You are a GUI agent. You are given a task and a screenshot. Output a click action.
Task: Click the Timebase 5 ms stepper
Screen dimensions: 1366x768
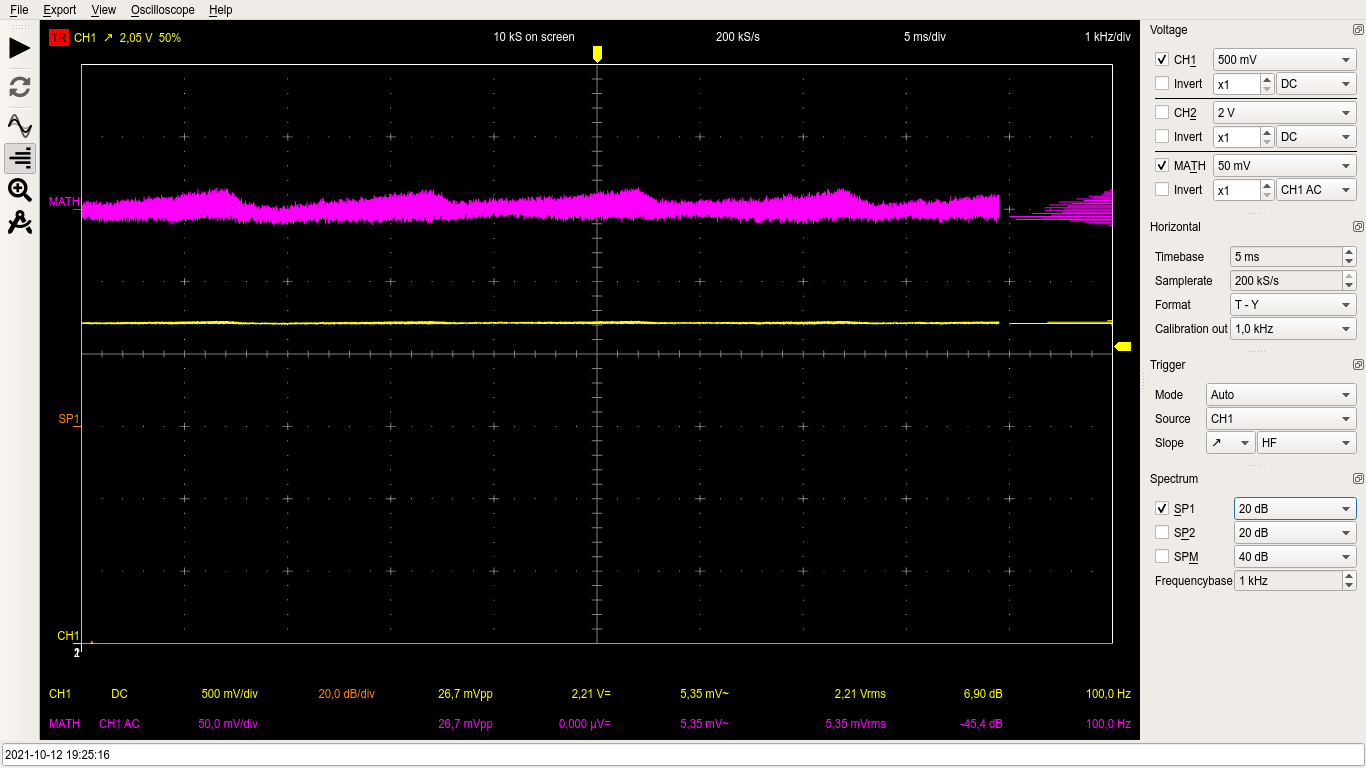tap(1349, 257)
